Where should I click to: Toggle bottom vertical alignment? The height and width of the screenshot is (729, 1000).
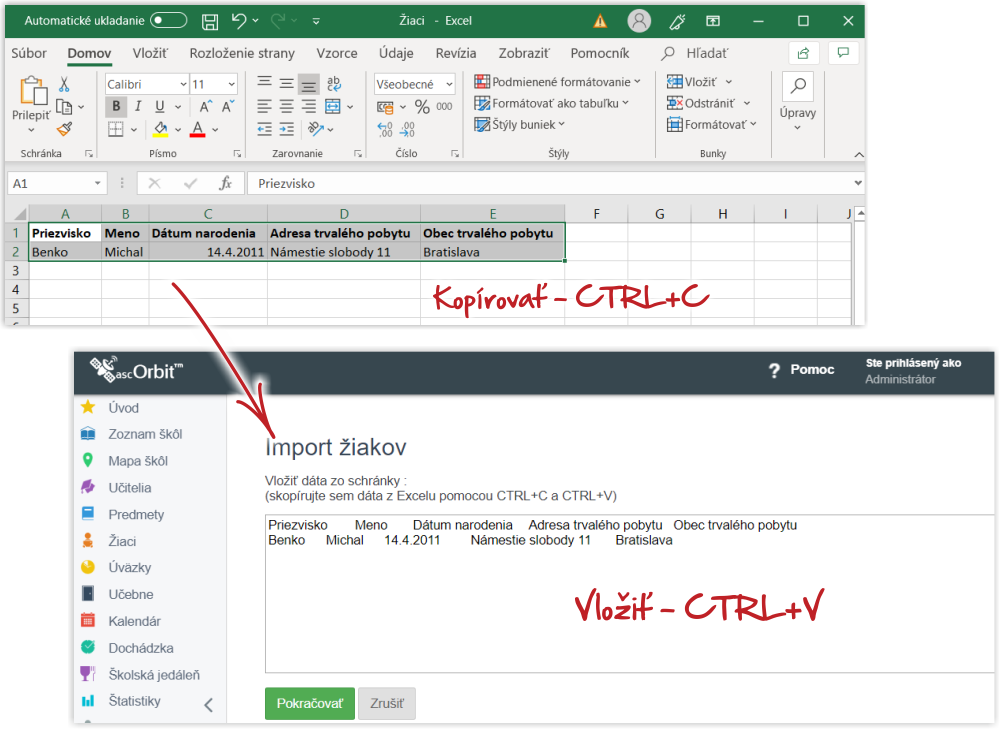309,84
